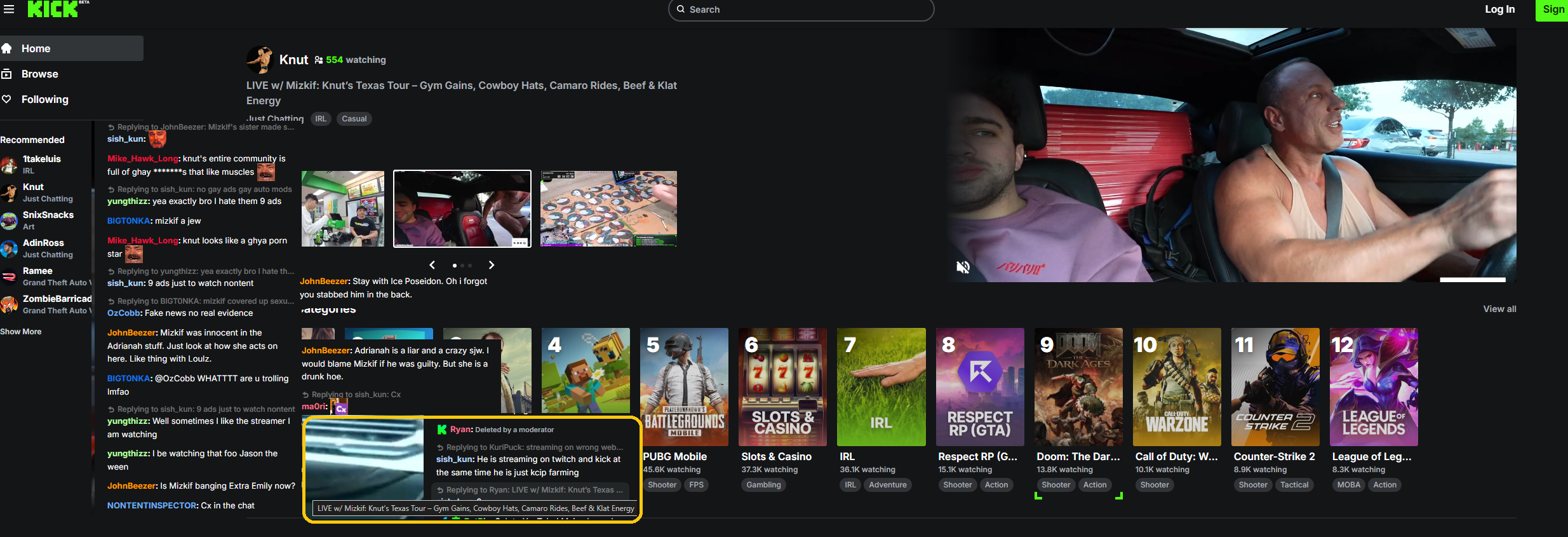
Task: Click the viewers count icon beside 554
Action: [x=319, y=60]
